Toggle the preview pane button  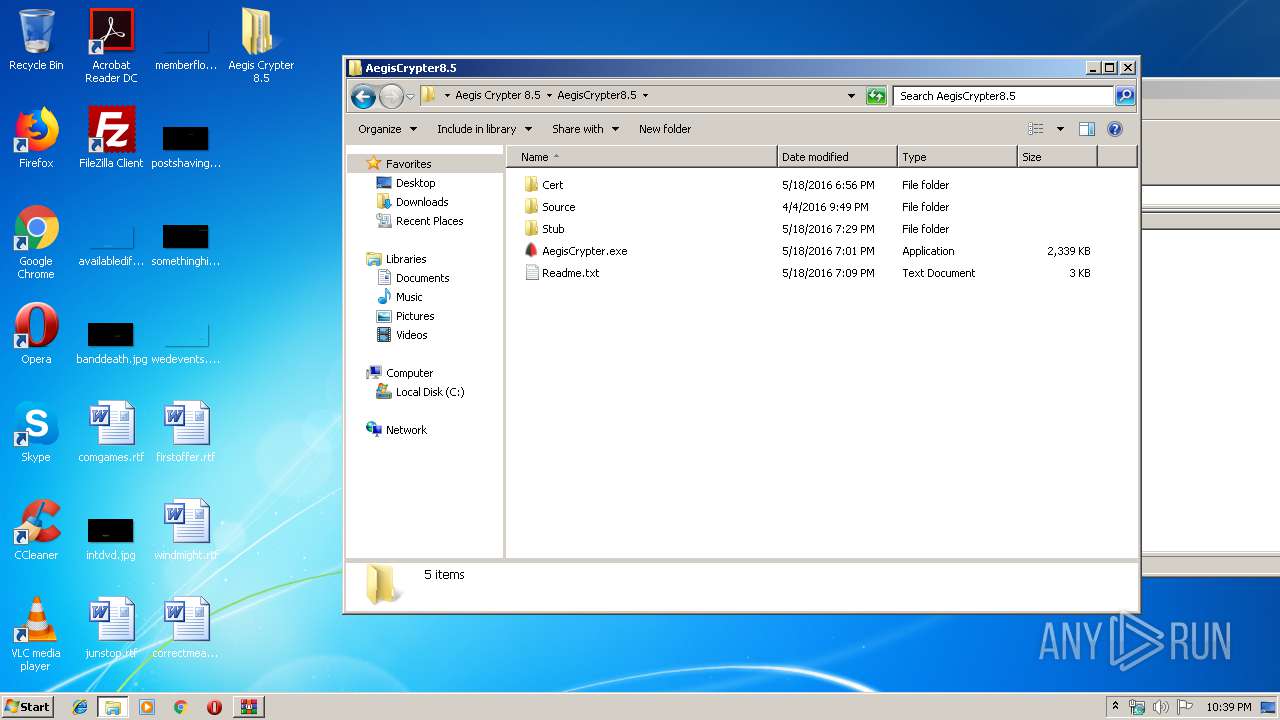[x=1087, y=129]
